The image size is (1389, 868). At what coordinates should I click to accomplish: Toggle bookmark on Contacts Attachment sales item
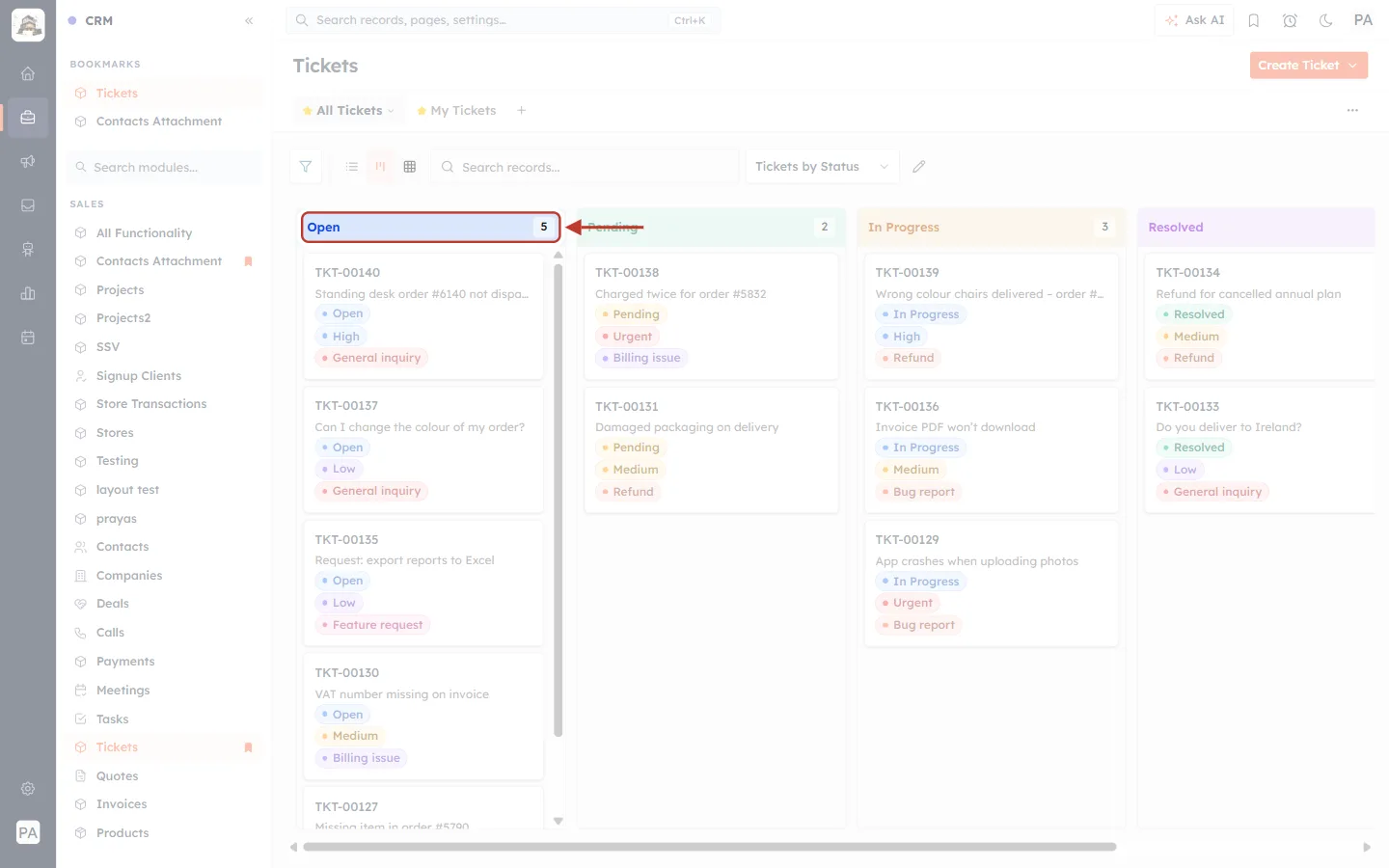(x=248, y=261)
